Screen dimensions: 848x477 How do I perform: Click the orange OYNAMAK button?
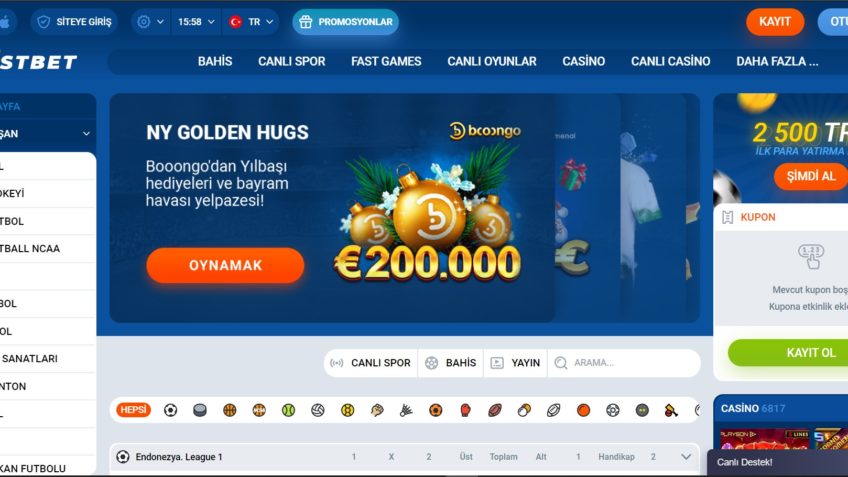(225, 266)
